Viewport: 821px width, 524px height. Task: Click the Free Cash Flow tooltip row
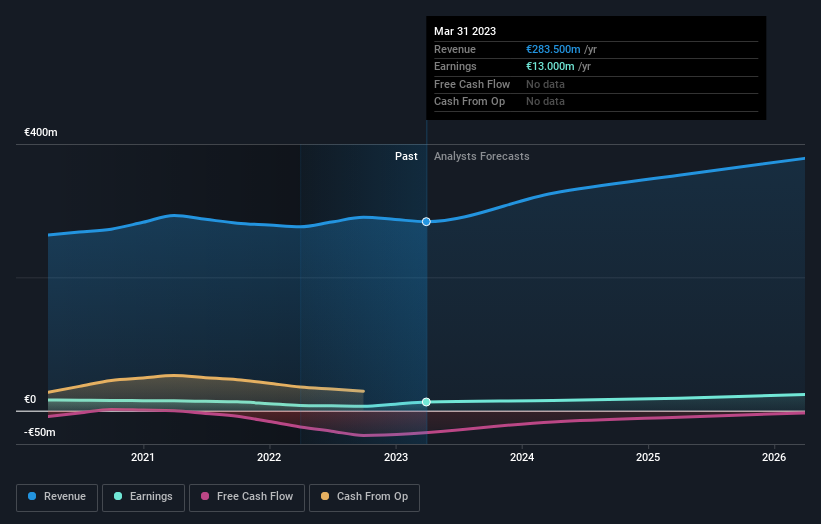tap(596, 84)
